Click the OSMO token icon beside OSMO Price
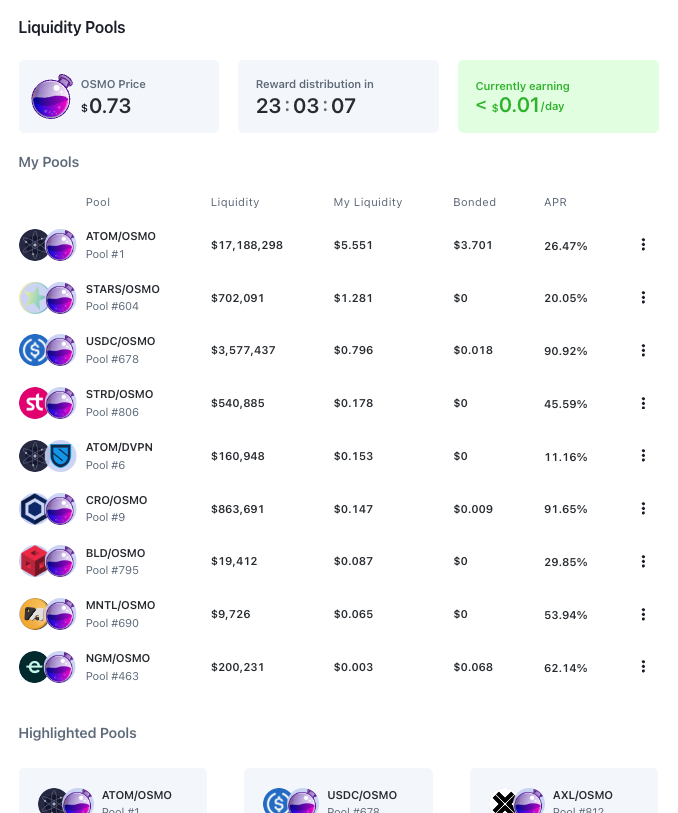 [51, 97]
